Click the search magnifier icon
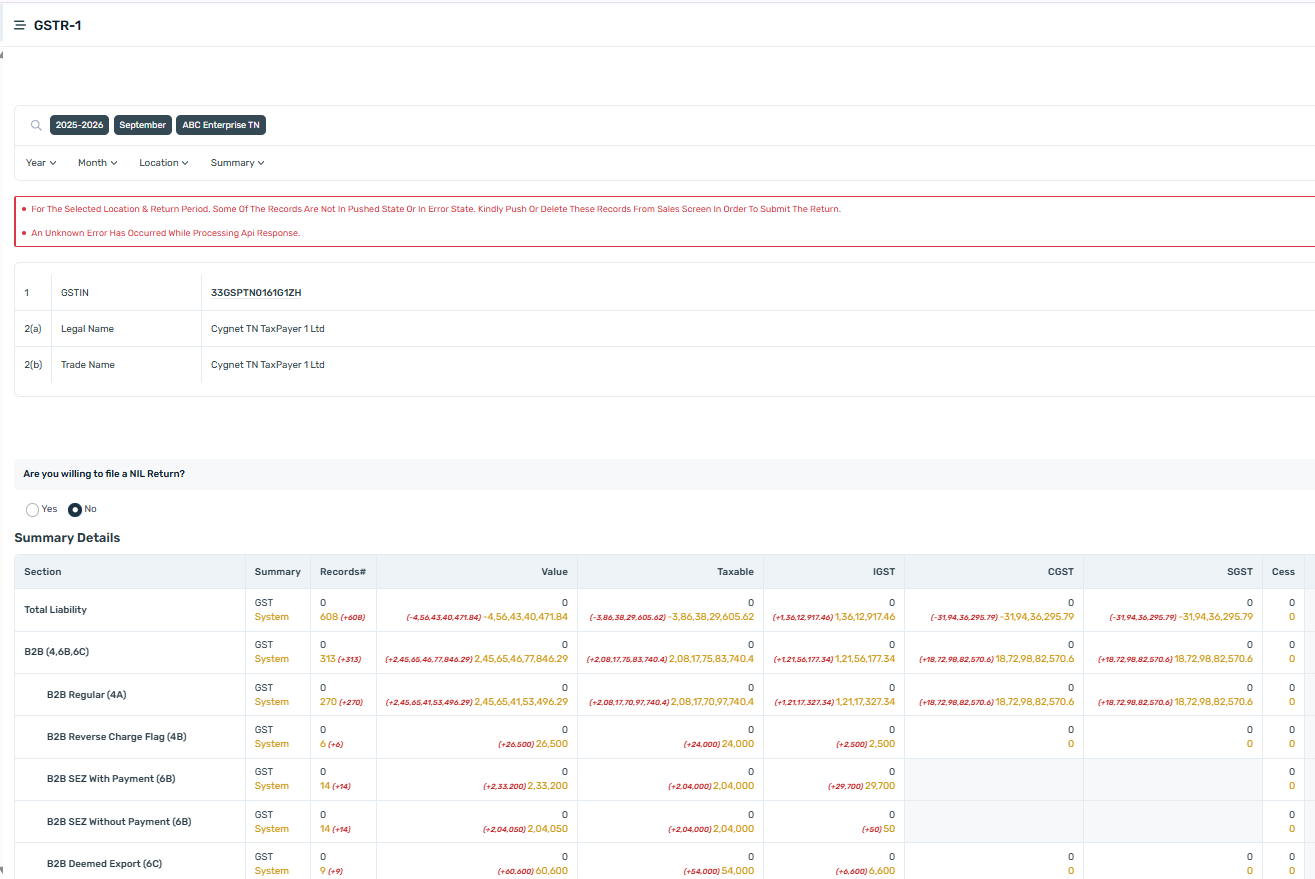Screen dimensions: 1315x879 [x=36, y=125]
